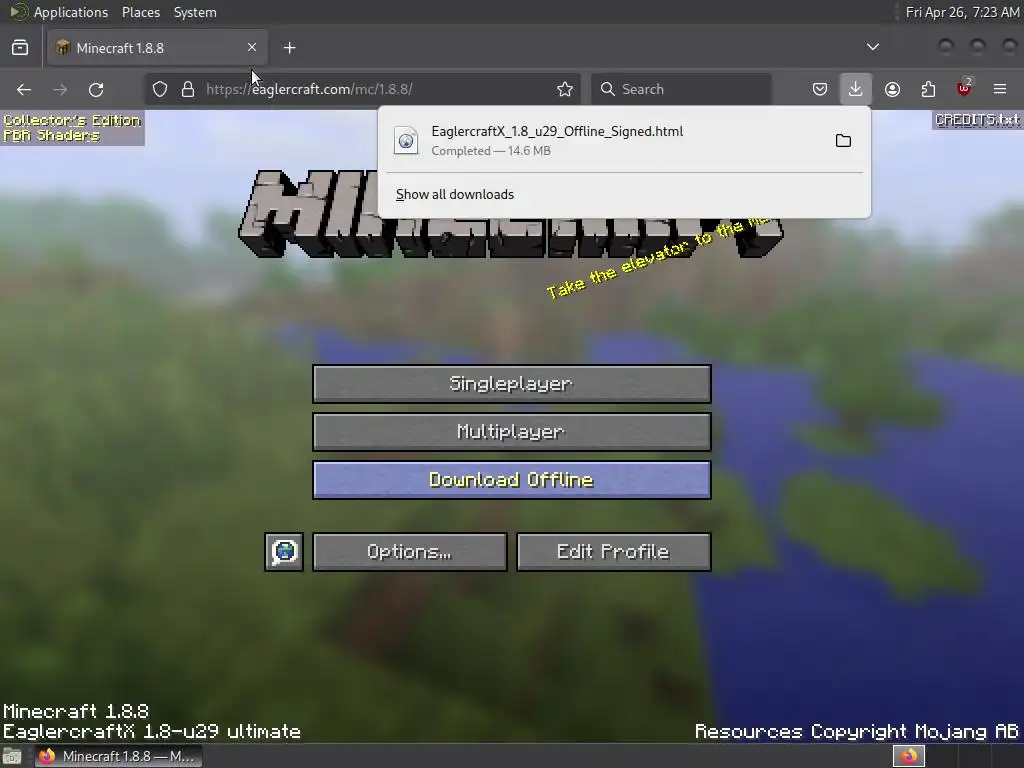Switch to Minecraft 1.8.8 taskbar window
Screen dimensions: 1024x768
tap(118, 756)
